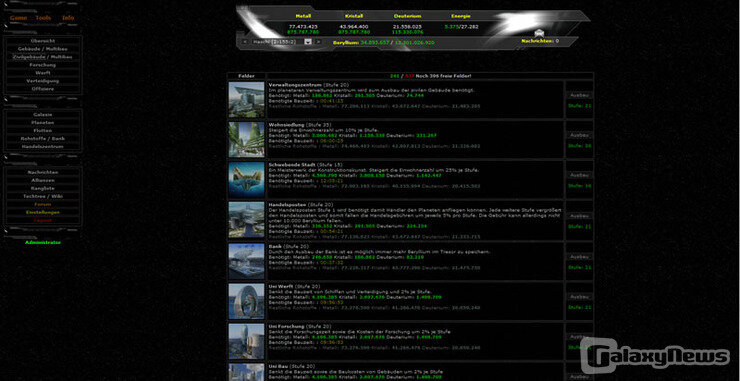Click the Kristall resource header

point(353,16)
